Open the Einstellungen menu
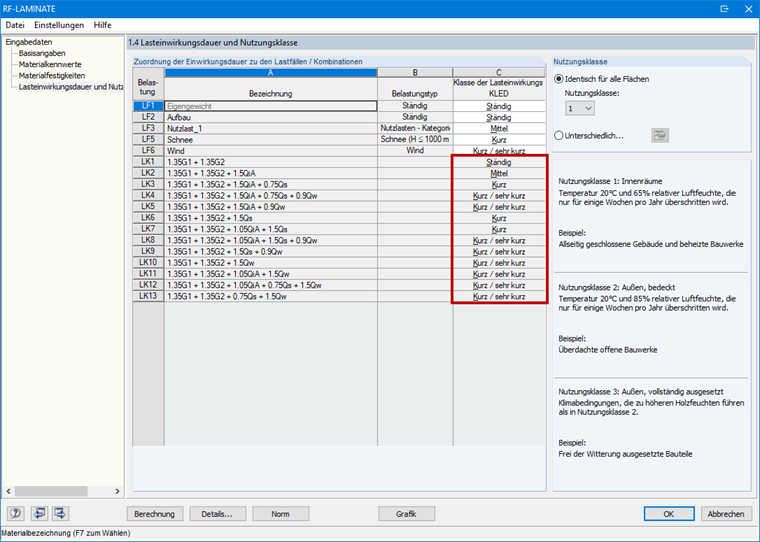760x542 pixels. tap(59, 25)
